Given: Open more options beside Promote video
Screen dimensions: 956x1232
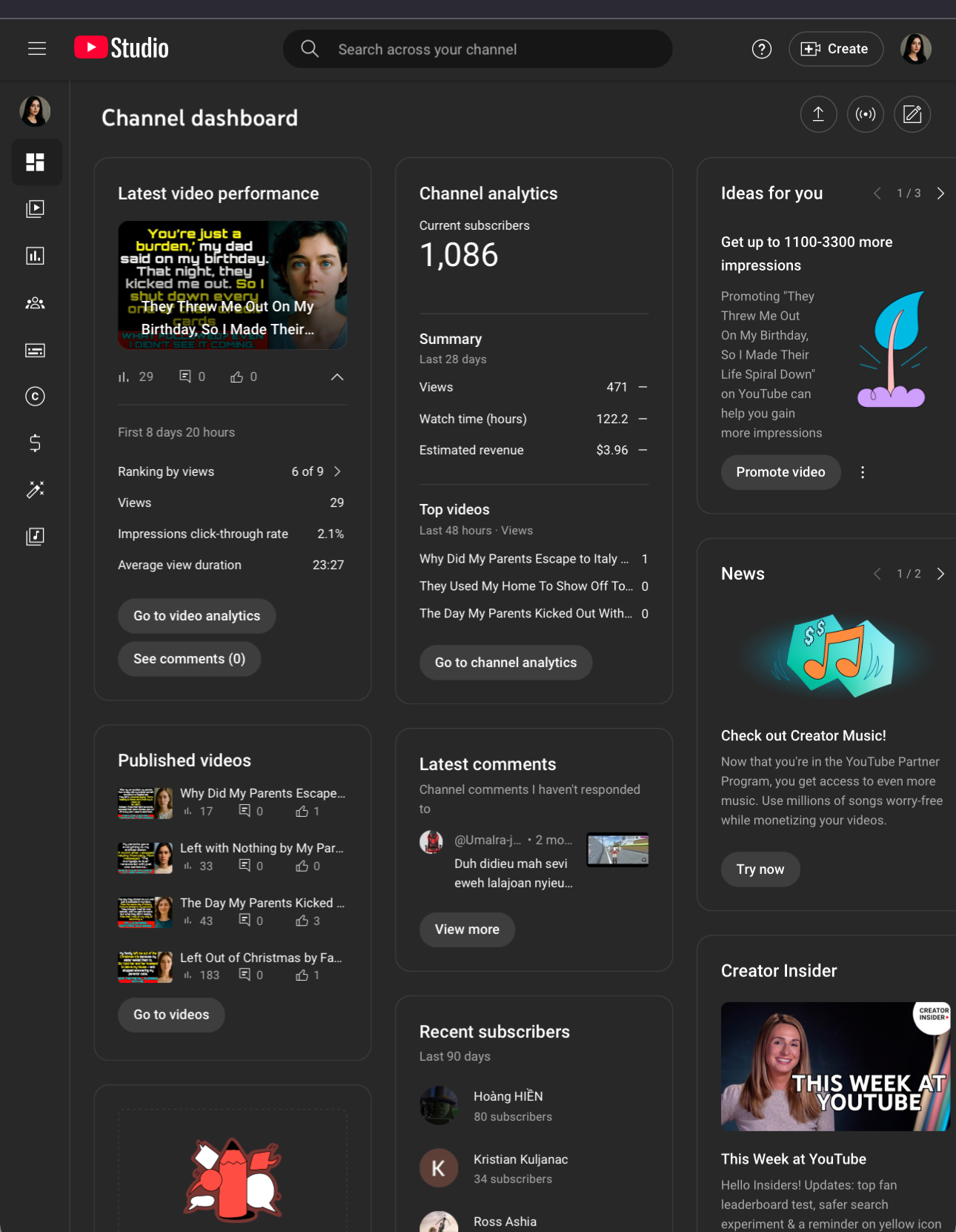Looking at the screenshot, I should pyautogui.click(x=863, y=472).
